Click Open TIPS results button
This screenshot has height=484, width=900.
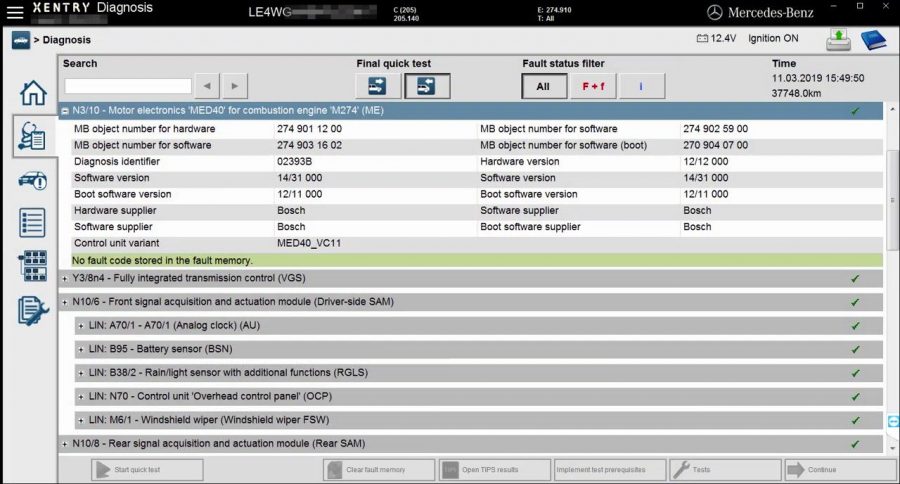[495, 470]
